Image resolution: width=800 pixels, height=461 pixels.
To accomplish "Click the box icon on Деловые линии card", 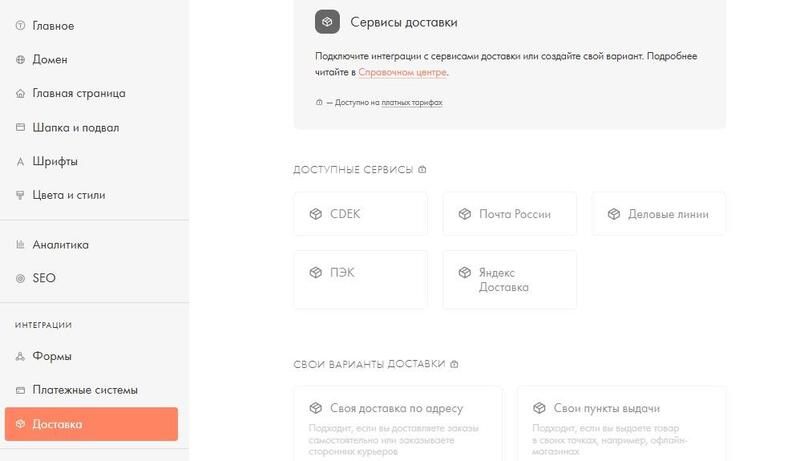I will coord(614,214).
